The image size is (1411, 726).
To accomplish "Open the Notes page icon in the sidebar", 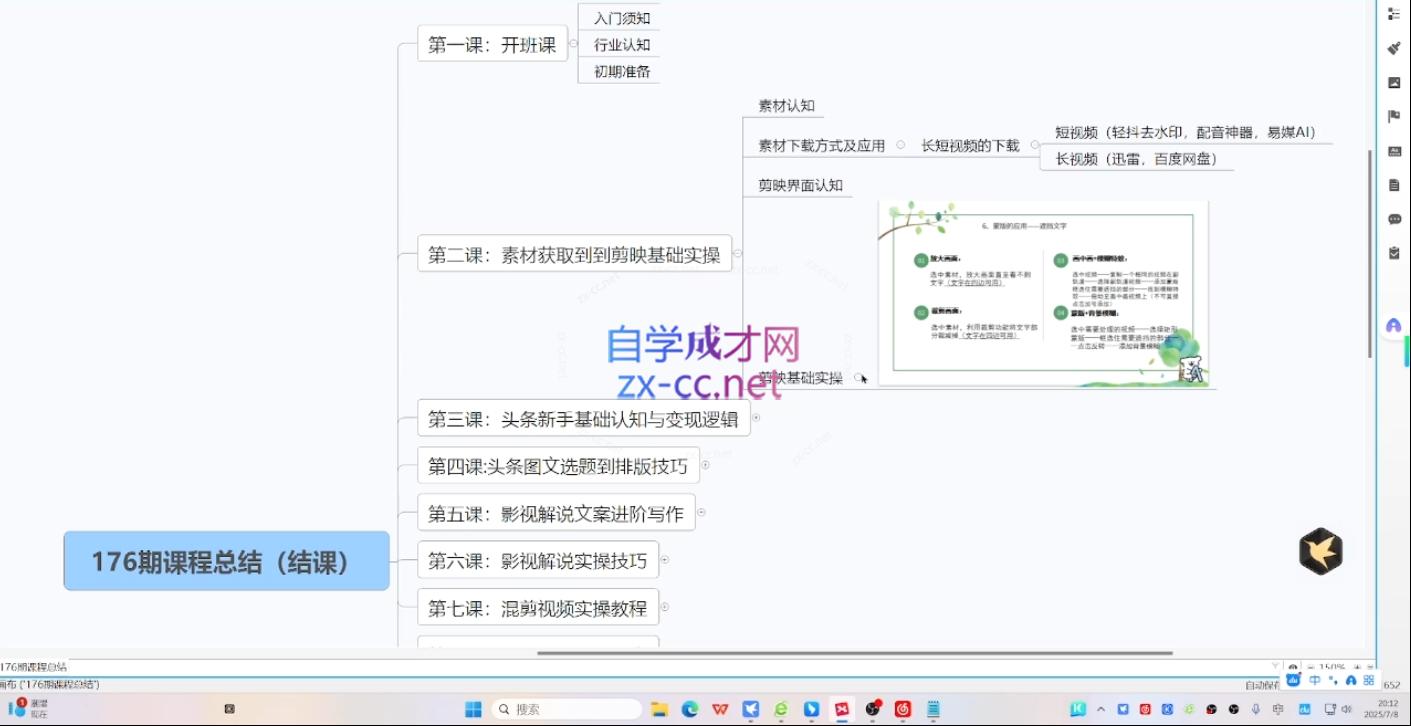I will click(1394, 185).
